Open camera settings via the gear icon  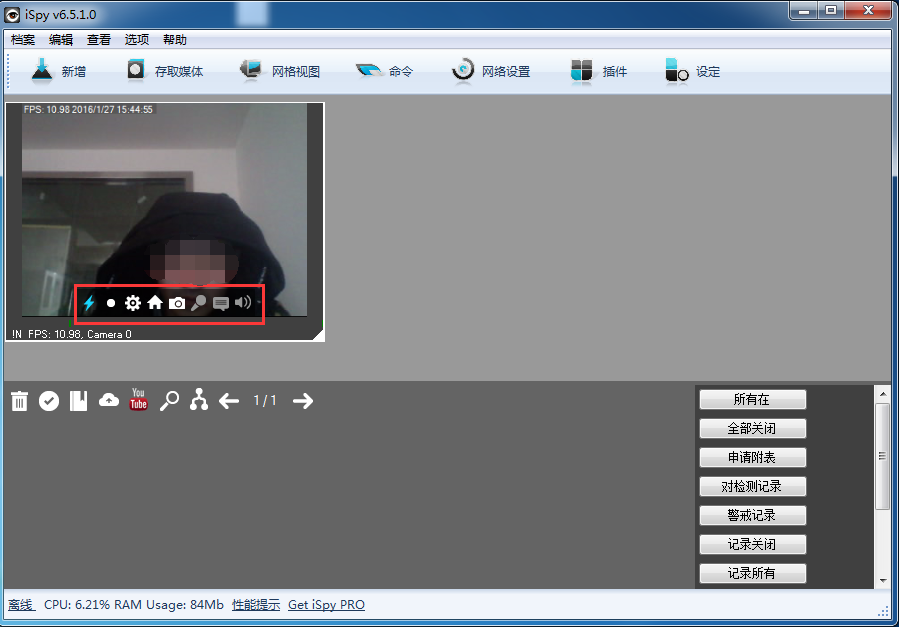[132, 303]
